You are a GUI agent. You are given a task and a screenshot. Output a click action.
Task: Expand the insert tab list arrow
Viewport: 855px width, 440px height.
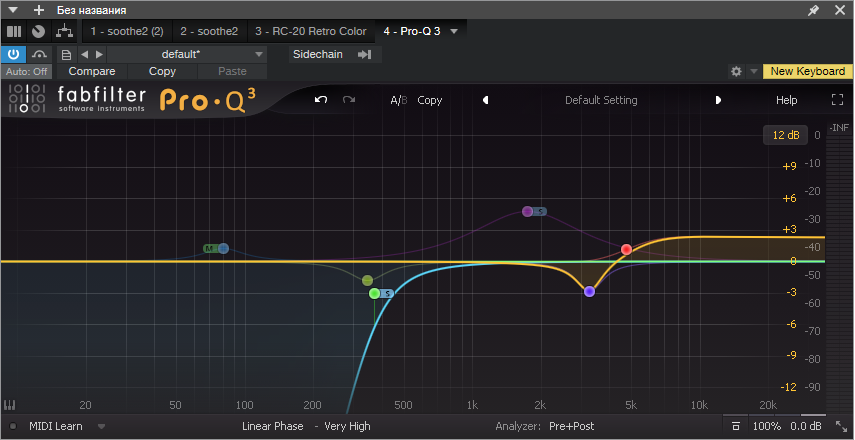click(x=454, y=31)
